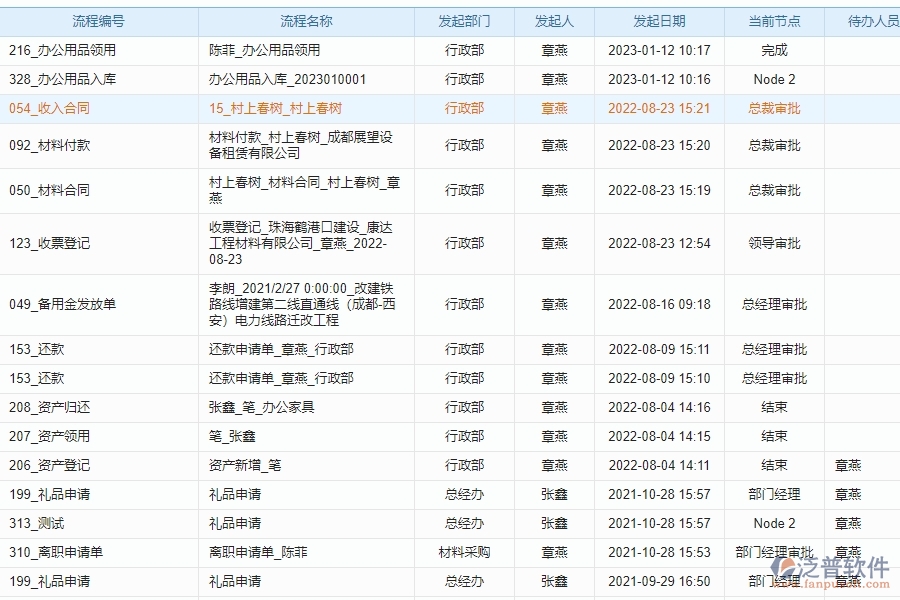Open flow 328_办公用品入库

[x=63, y=78]
